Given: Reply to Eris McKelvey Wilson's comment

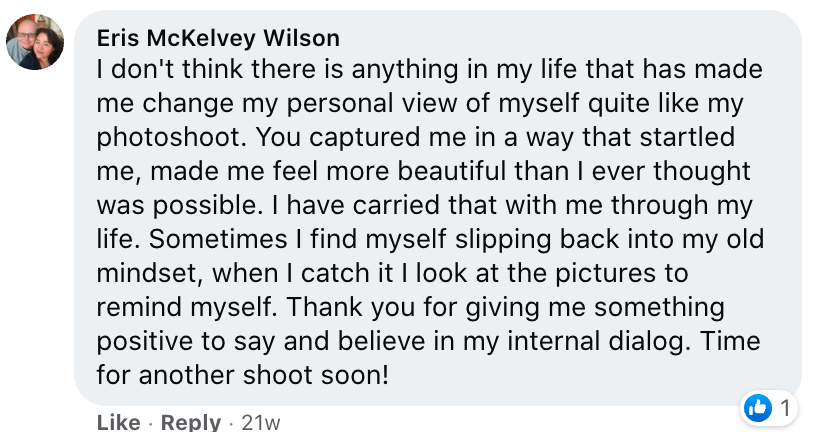Looking at the screenshot, I should (x=191, y=423).
